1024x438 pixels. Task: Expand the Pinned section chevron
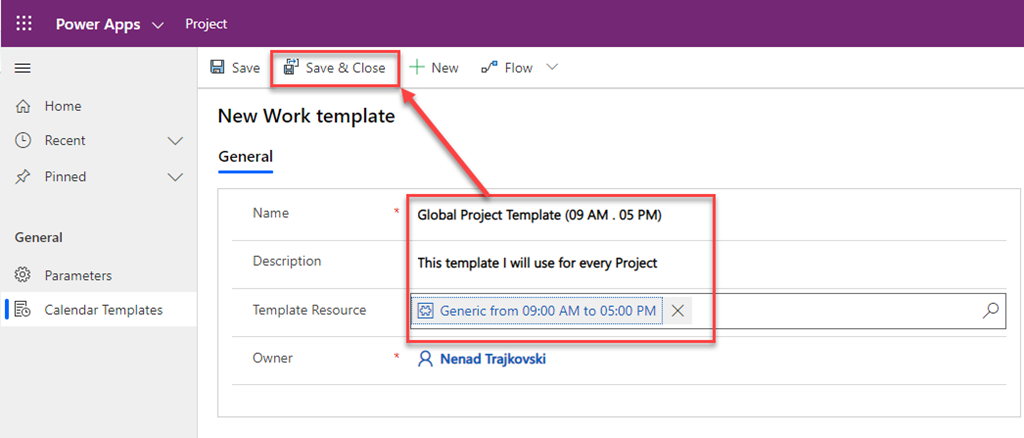[175, 177]
